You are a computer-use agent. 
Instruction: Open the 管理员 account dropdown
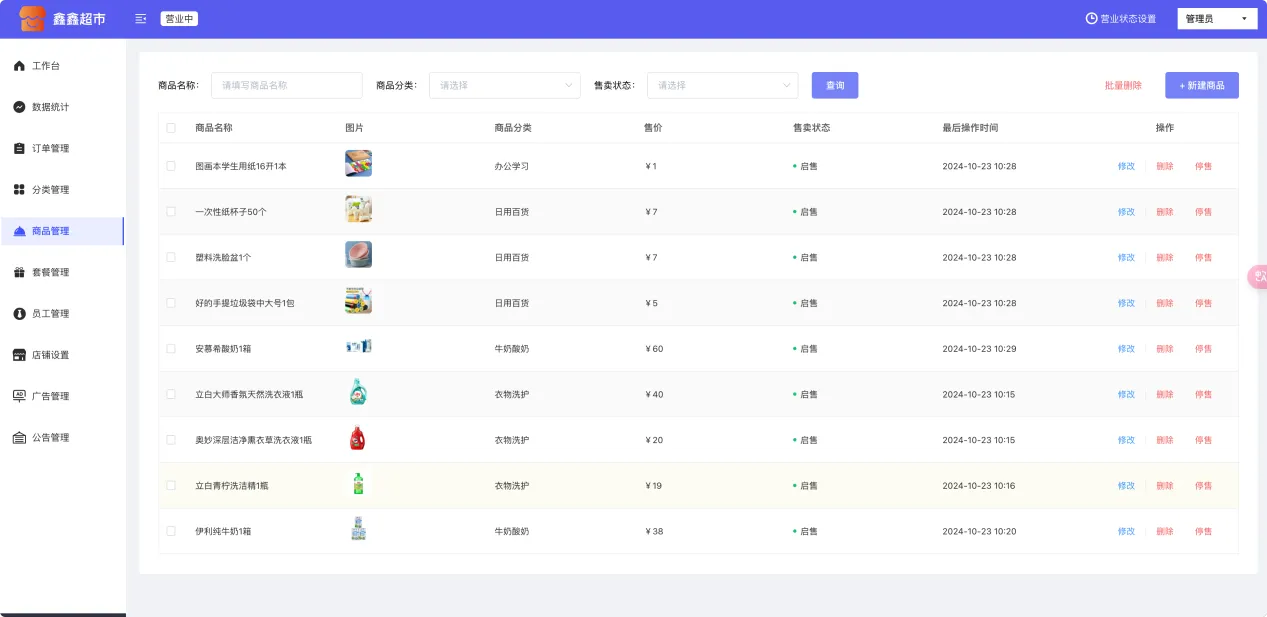[1217, 19]
